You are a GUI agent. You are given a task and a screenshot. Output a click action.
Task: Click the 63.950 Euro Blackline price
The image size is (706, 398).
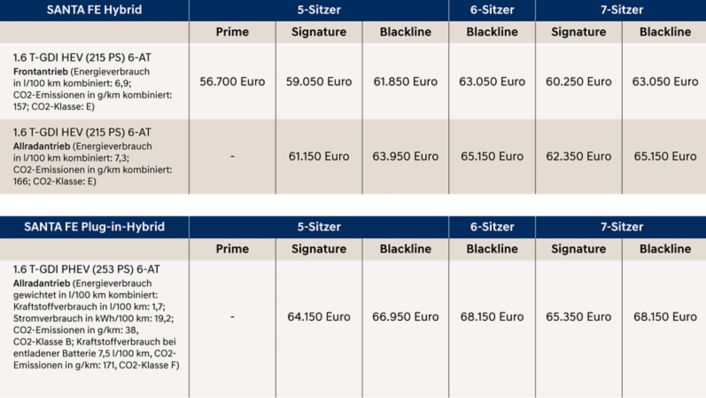[x=405, y=156]
